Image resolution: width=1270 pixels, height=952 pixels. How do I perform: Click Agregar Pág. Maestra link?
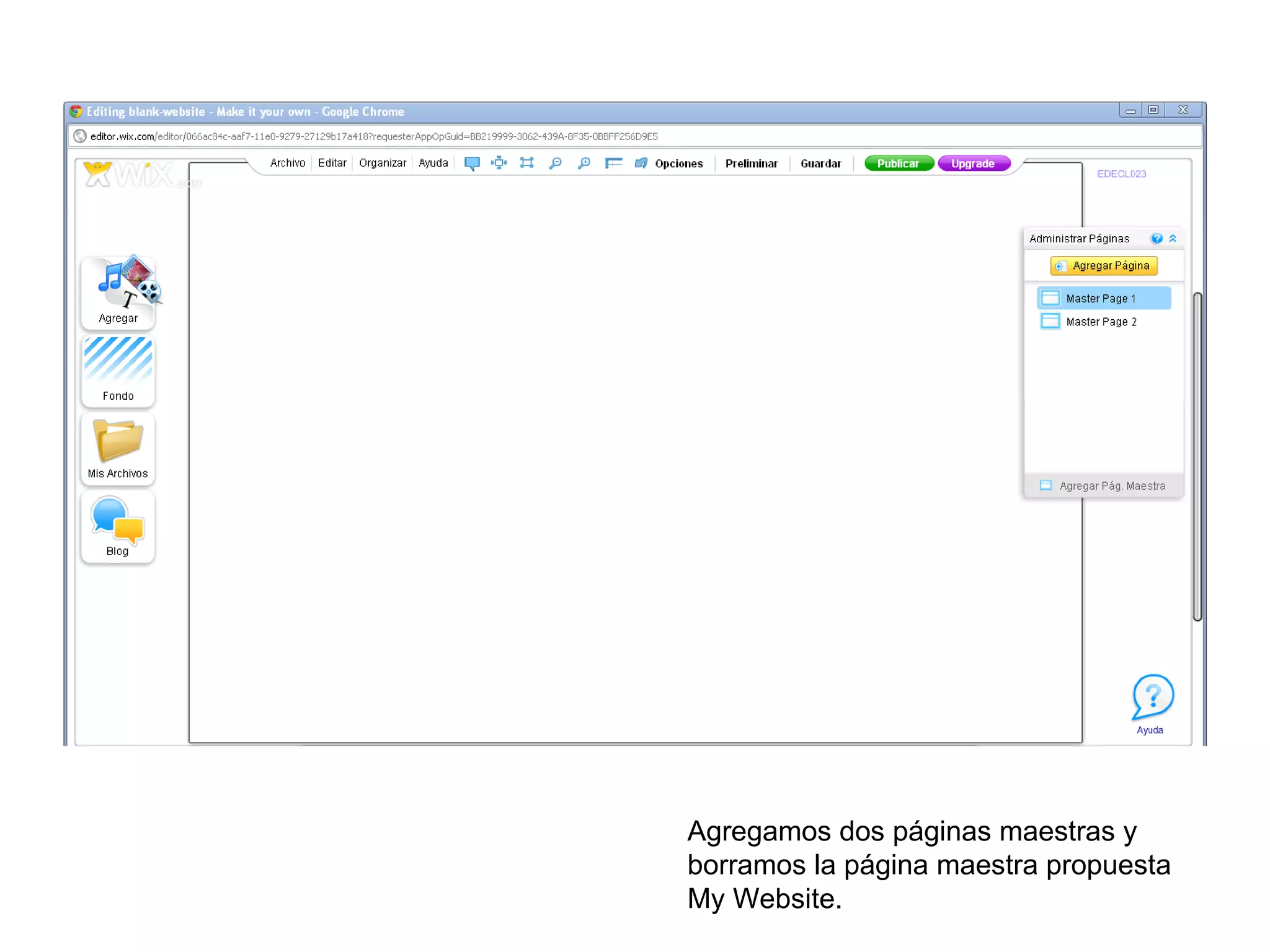[x=1111, y=486]
